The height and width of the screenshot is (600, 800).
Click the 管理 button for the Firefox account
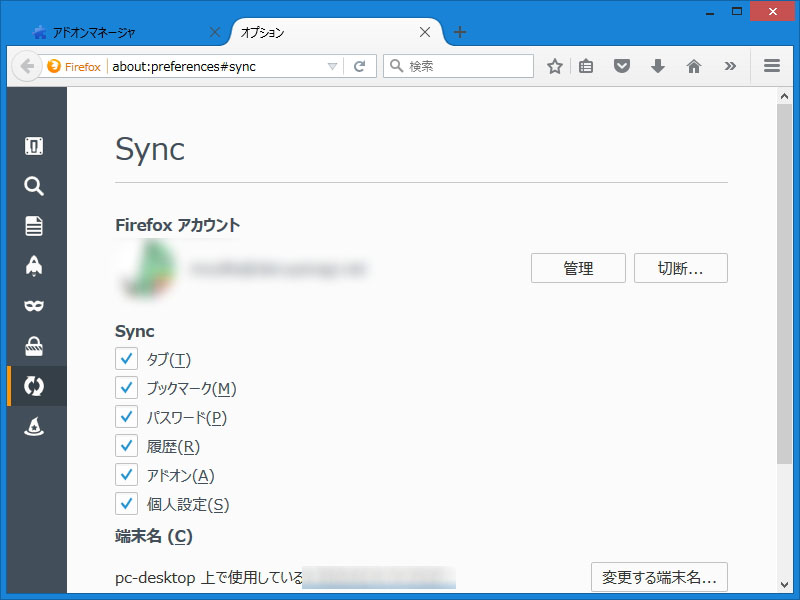pos(578,268)
